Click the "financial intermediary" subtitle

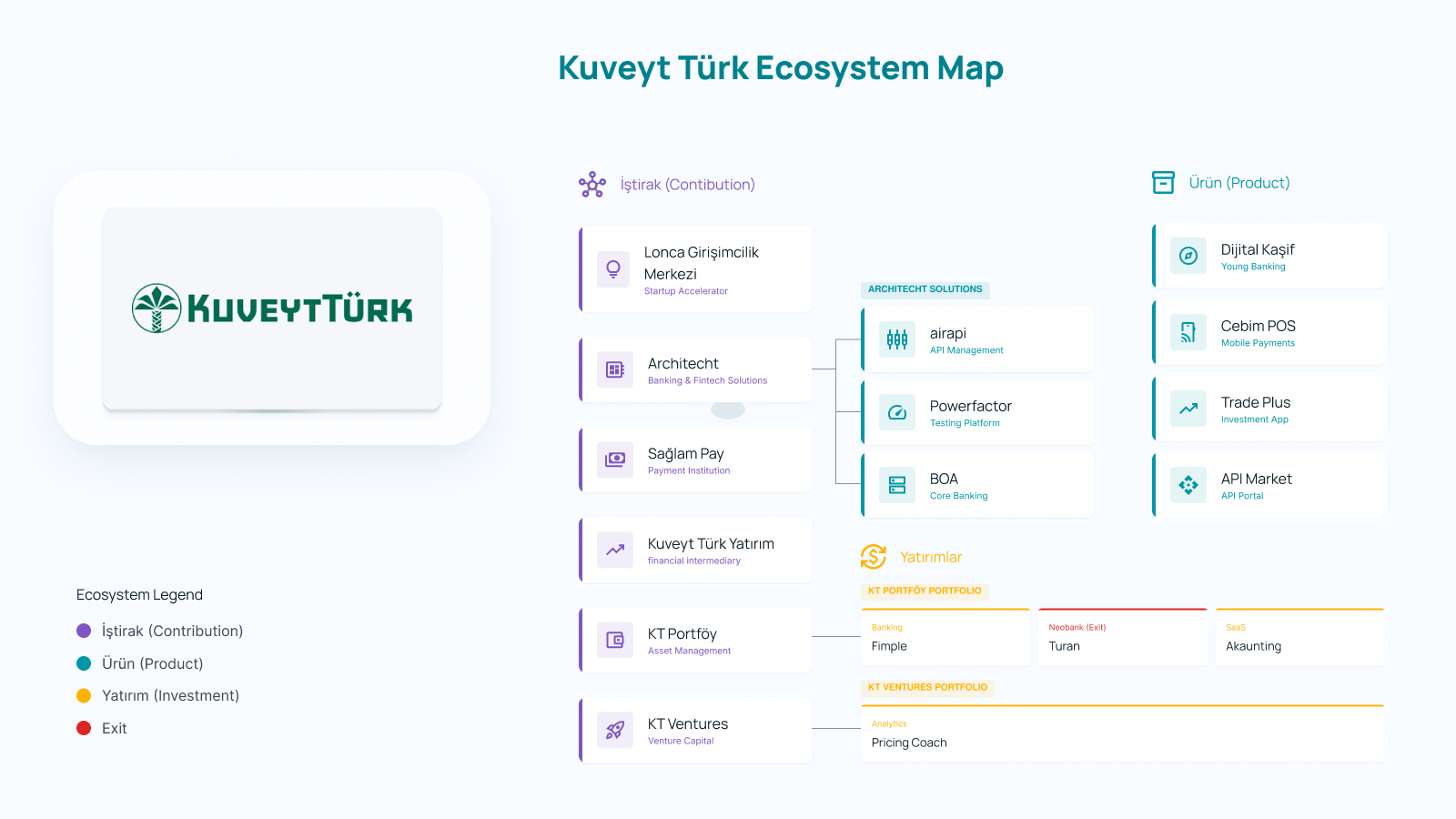point(694,561)
